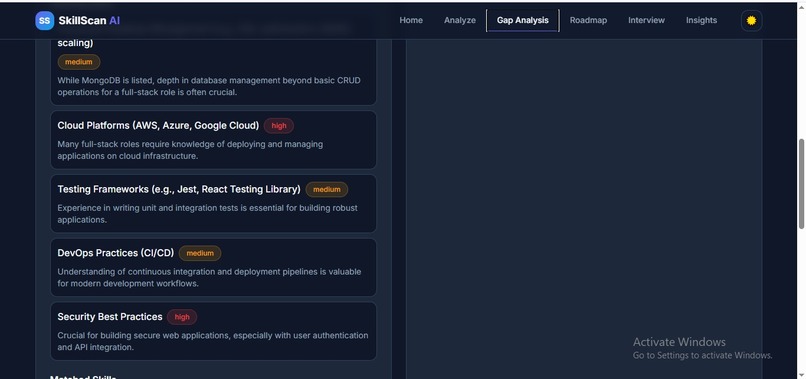
Task: Select the Gap Analysis tab
Action: coord(522,21)
